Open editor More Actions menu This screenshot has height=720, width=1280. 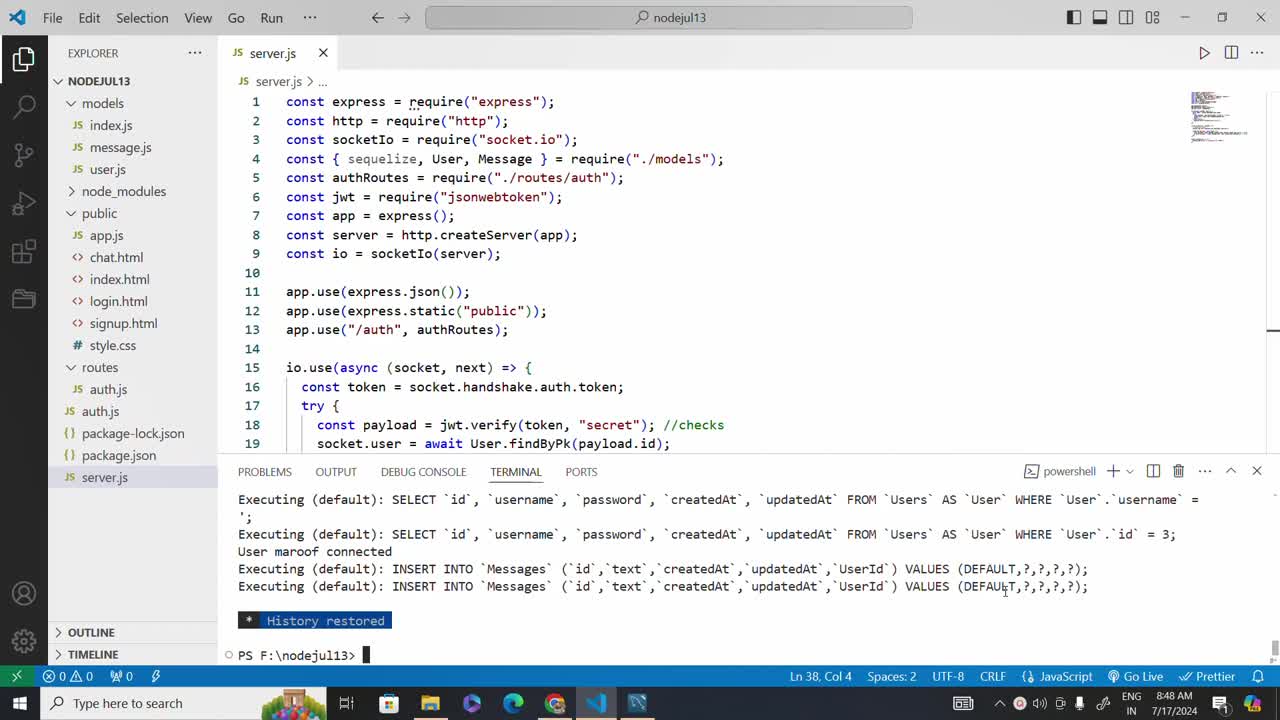pyautogui.click(x=1258, y=53)
